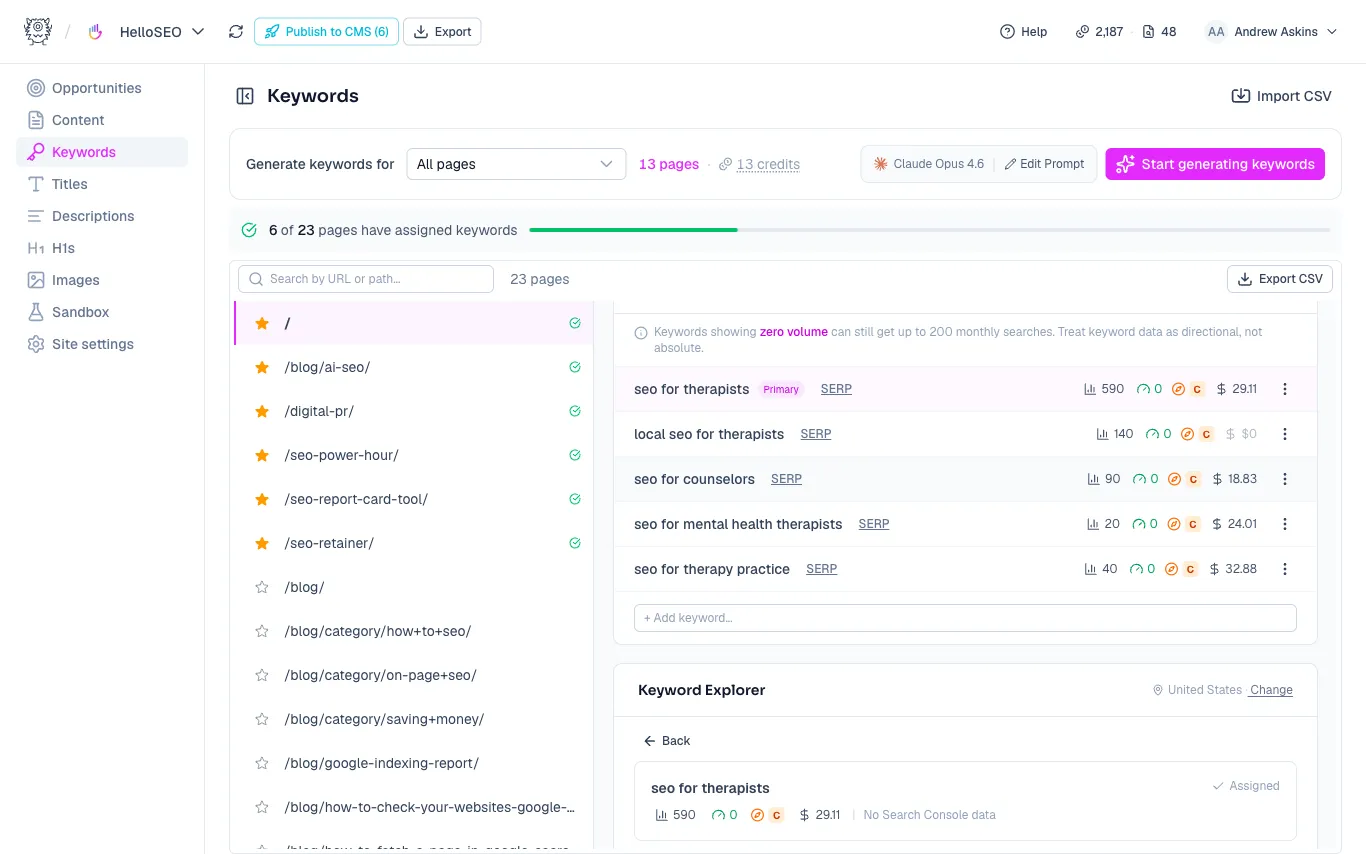Star the /blog/ page

coord(262,587)
